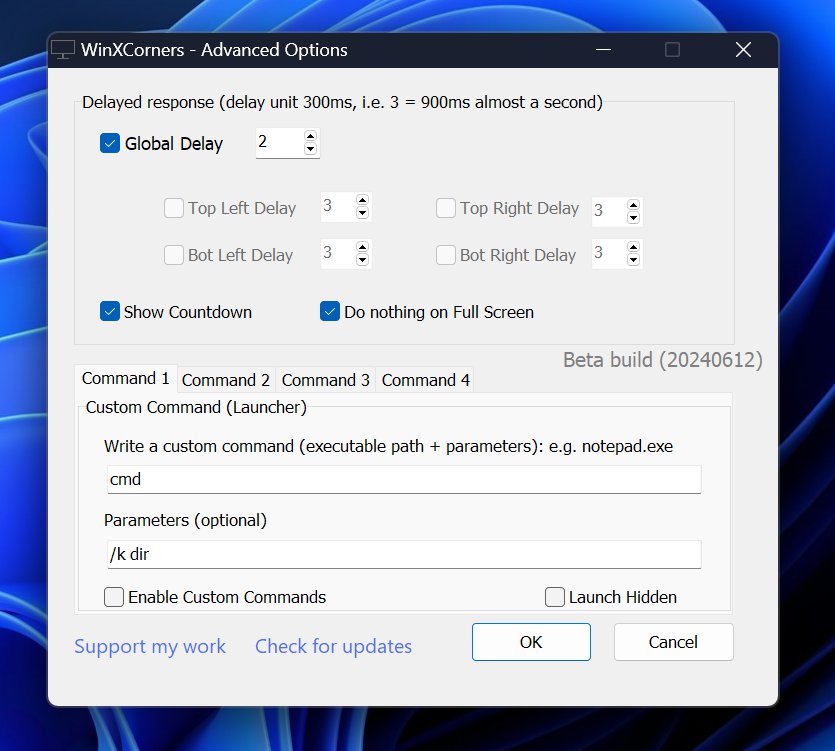The image size is (835, 751).
Task: Disable Do nothing on Full Screen
Action: click(x=330, y=312)
